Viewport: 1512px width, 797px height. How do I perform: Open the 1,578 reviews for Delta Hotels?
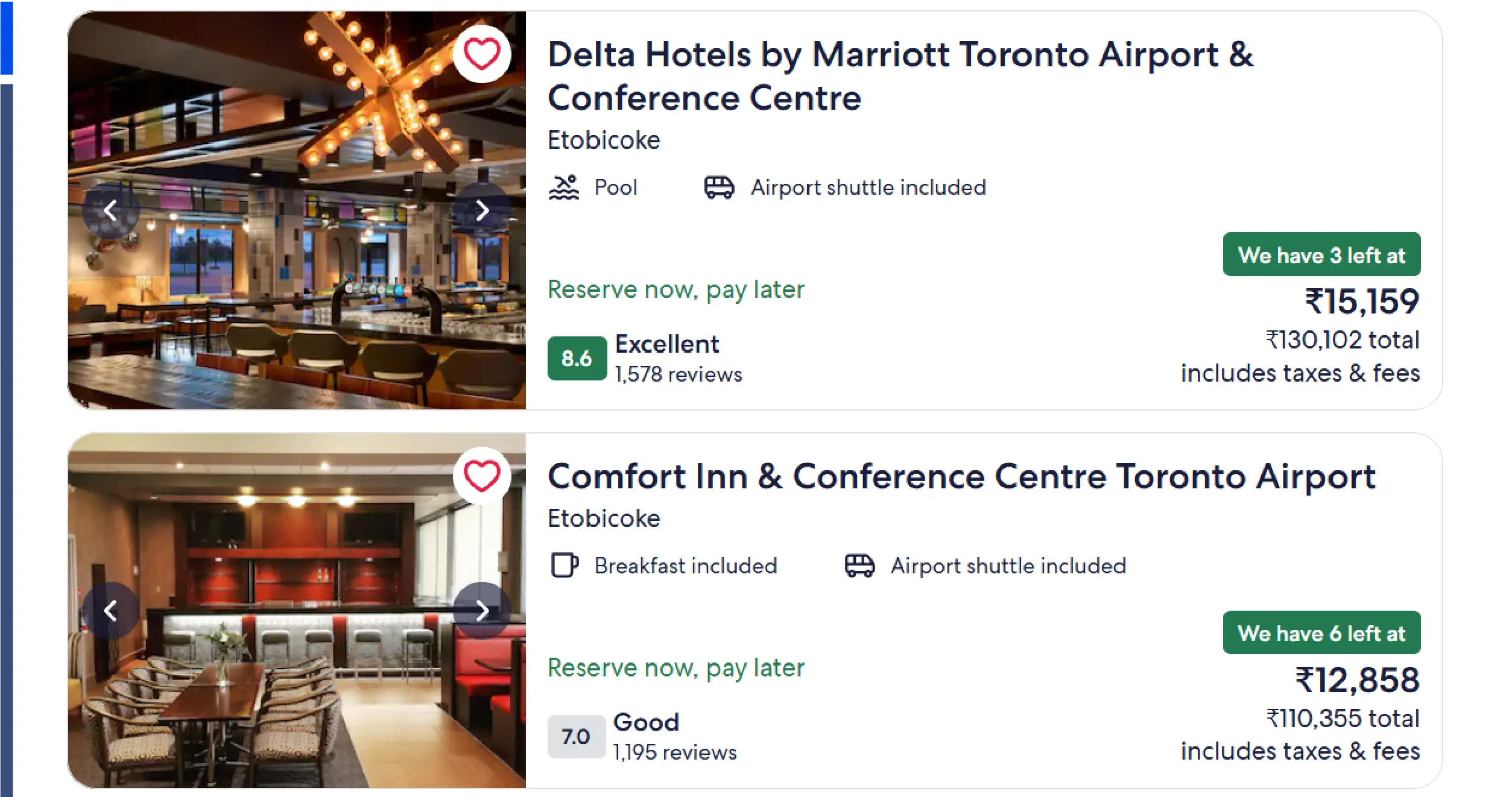pyautogui.click(x=678, y=374)
